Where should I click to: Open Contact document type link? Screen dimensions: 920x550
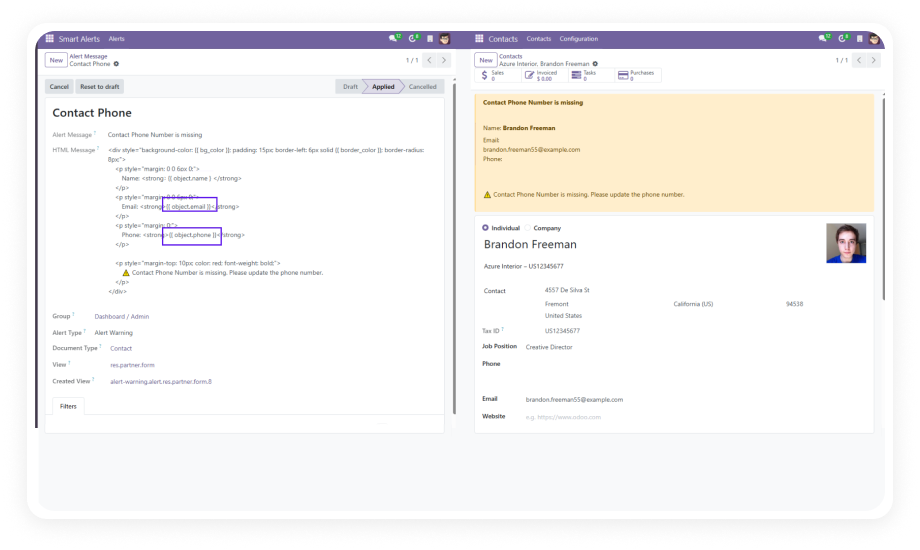point(121,348)
